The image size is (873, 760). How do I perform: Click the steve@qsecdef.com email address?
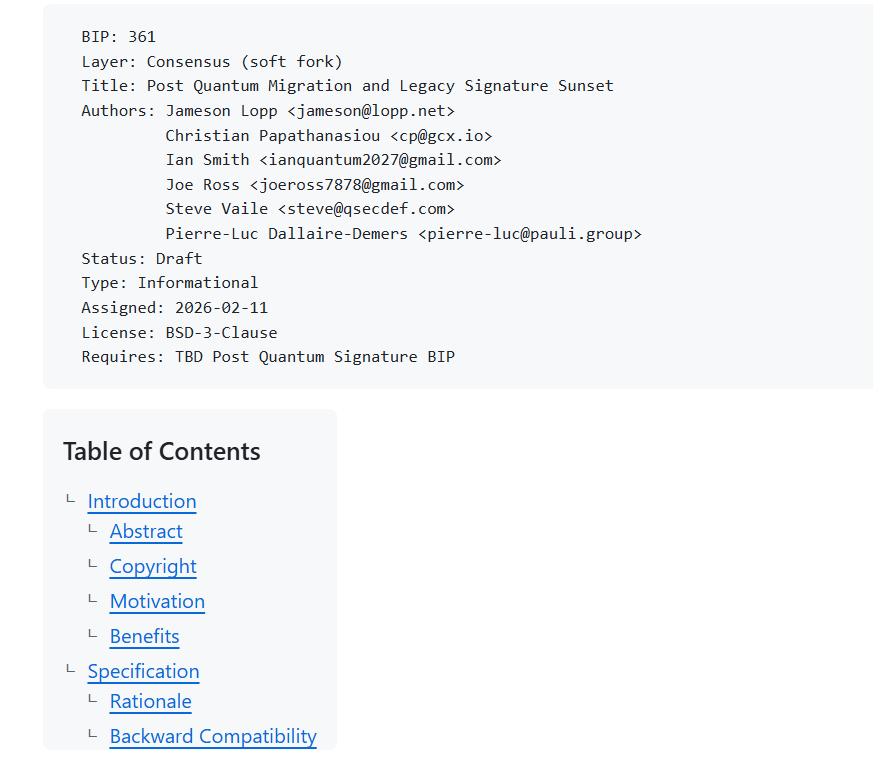tap(366, 209)
